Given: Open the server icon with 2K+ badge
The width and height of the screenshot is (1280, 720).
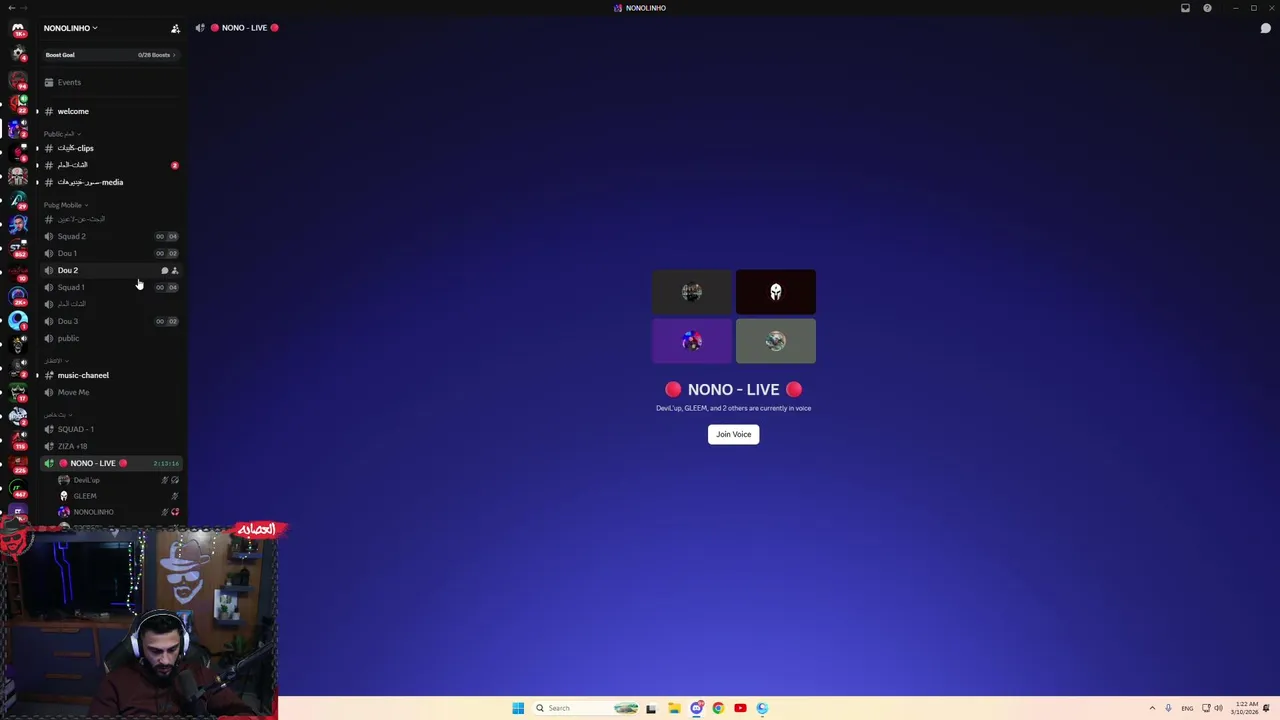Looking at the screenshot, I should click(18, 296).
